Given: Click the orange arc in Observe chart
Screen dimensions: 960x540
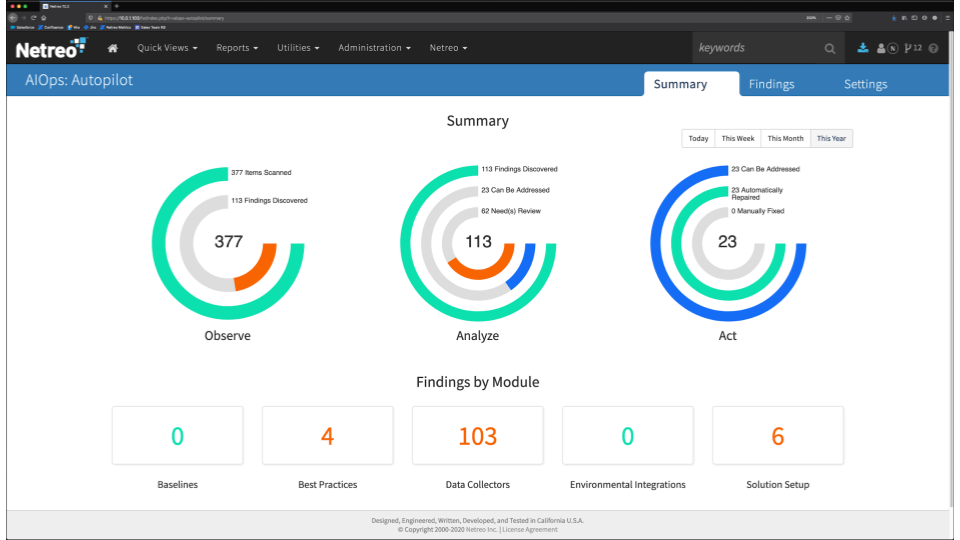Looking at the screenshot, I should click(262, 271).
